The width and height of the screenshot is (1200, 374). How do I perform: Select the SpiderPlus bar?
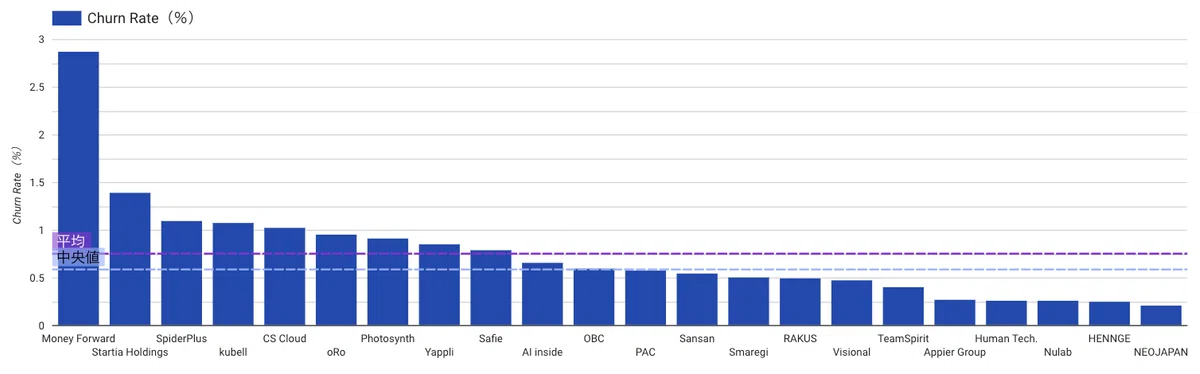(x=182, y=273)
